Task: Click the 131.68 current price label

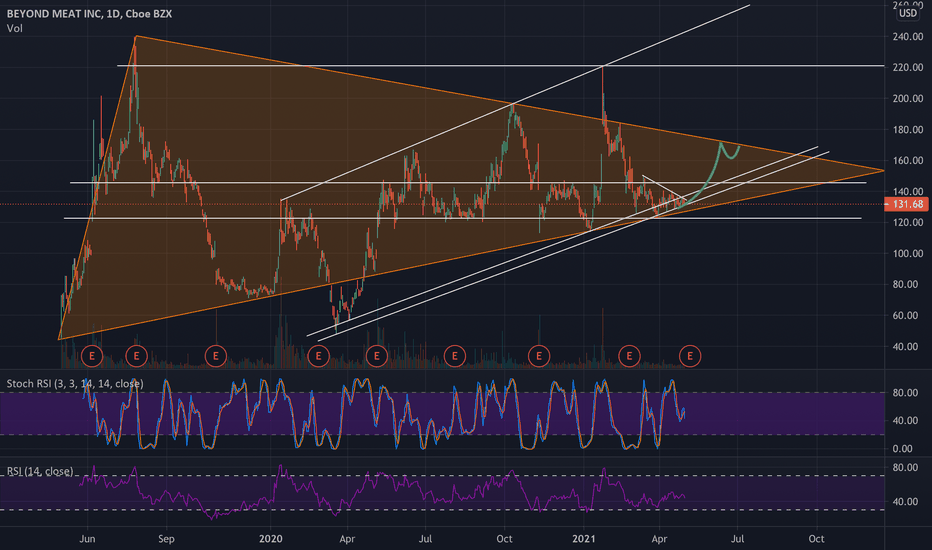Action: pos(908,205)
